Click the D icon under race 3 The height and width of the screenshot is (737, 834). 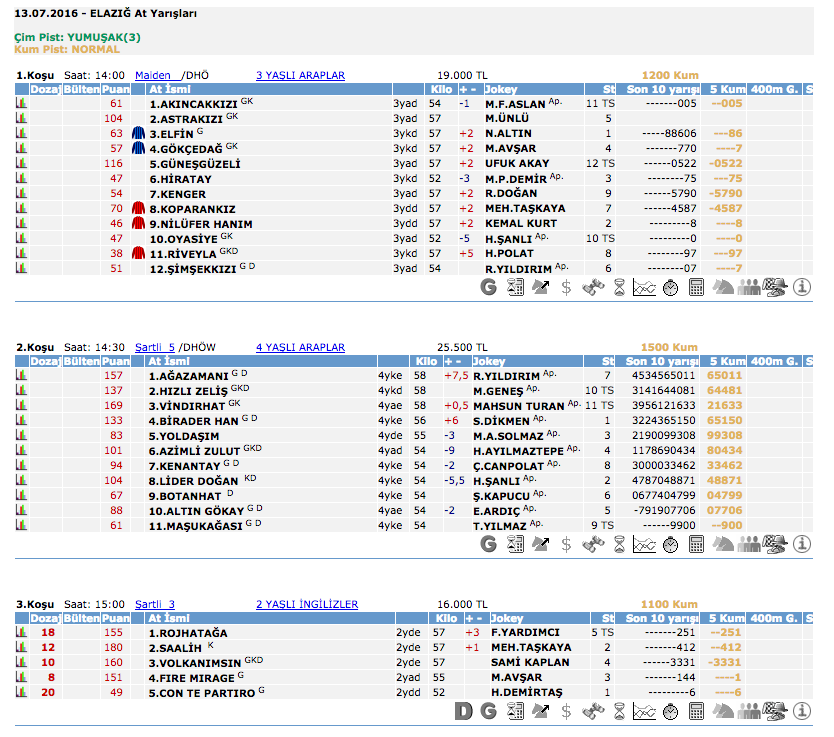coord(463,711)
